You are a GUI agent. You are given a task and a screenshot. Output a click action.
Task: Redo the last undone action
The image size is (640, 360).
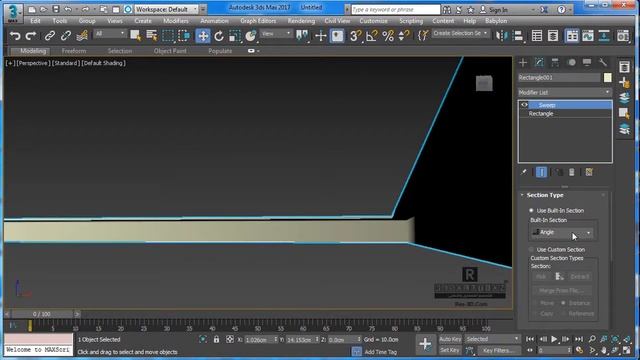31,36
